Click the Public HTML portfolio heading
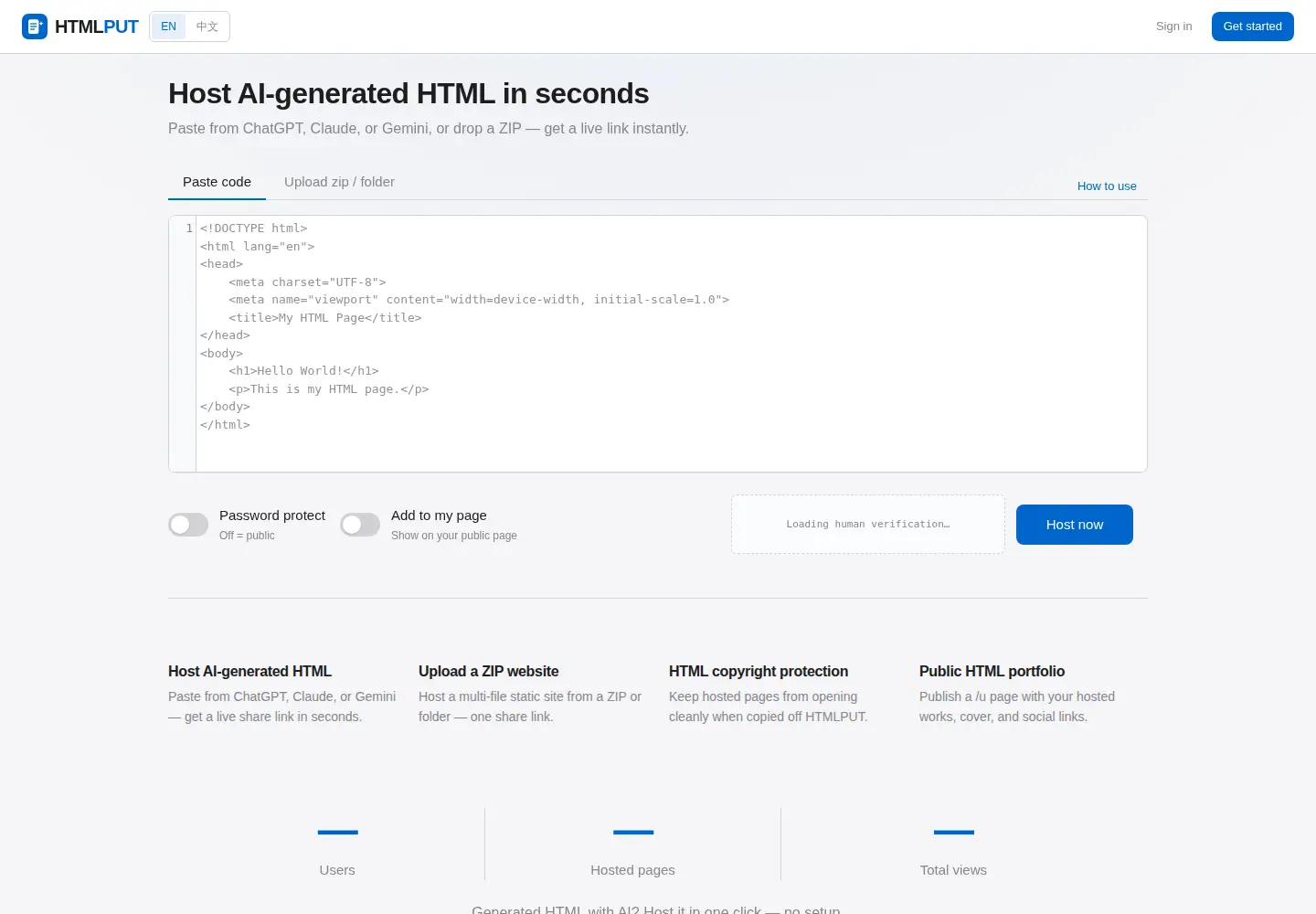Viewport: 1316px width, 914px height. pyautogui.click(x=992, y=671)
